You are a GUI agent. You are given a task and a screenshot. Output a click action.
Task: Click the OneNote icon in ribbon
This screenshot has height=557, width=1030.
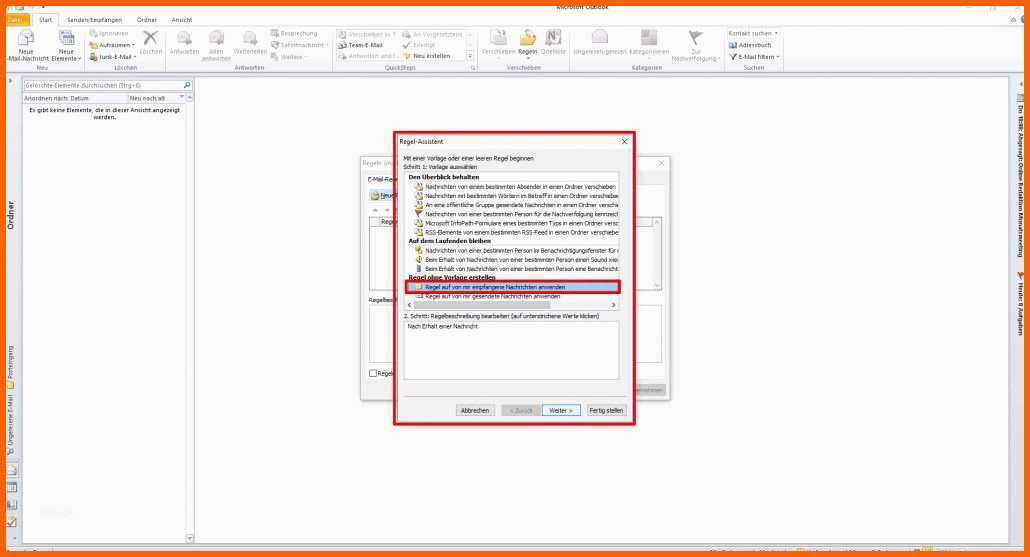(x=553, y=39)
